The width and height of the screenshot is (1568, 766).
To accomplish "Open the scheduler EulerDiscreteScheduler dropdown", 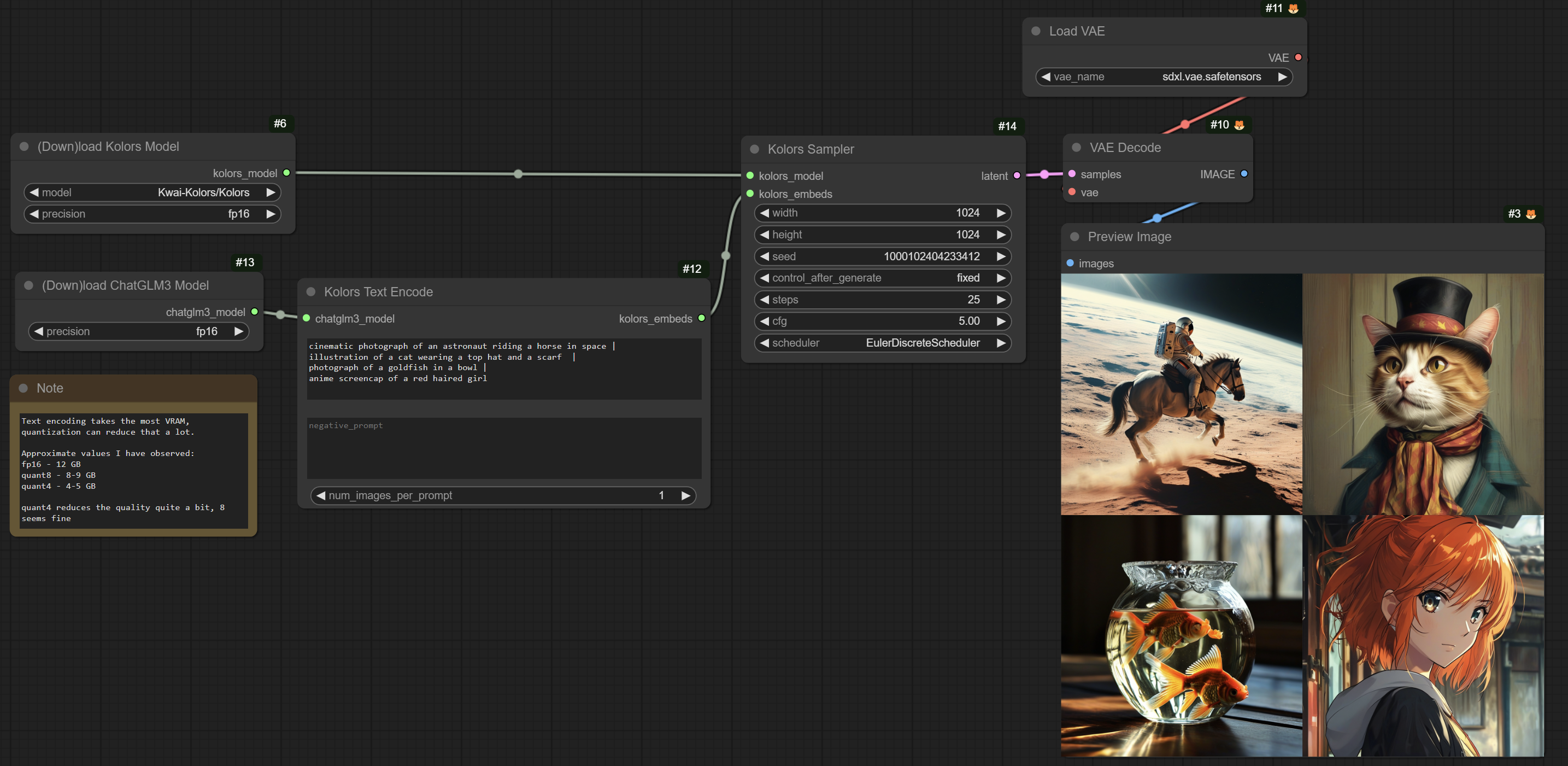I will (x=883, y=343).
